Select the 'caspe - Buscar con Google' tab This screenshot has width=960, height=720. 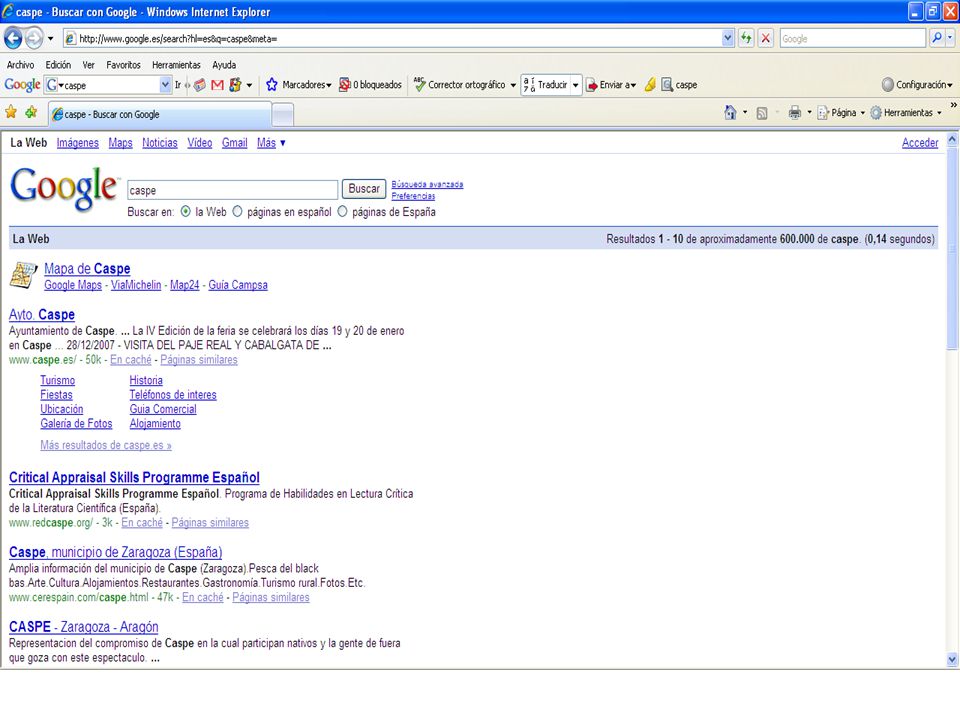coord(160,114)
